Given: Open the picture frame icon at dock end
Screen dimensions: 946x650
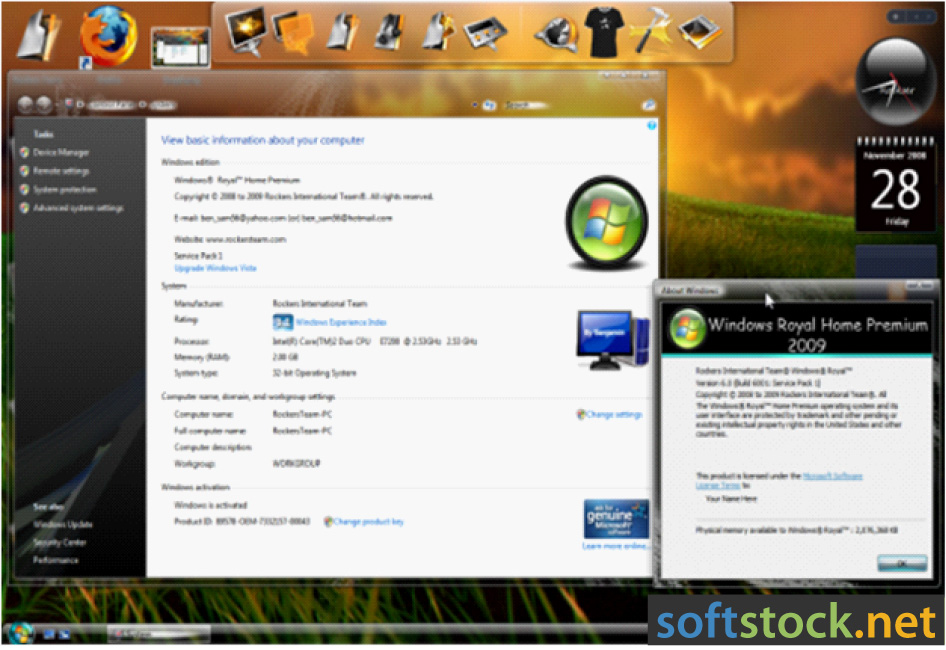Looking at the screenshot, I should tap(700, 31).
